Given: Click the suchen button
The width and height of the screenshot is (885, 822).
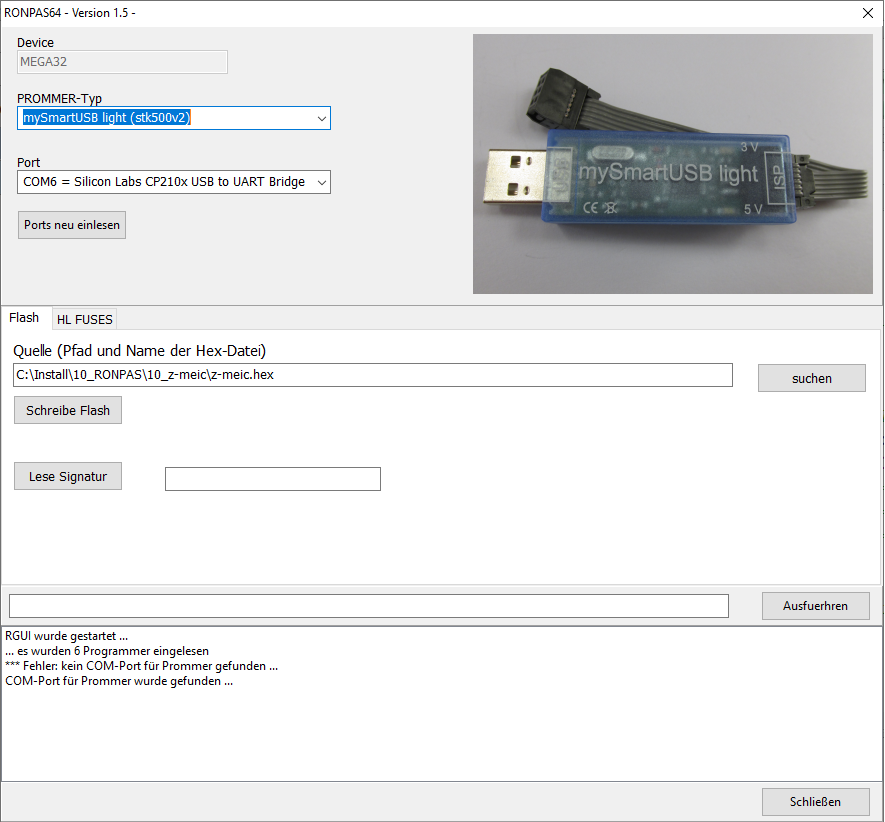Looking at the screenshot, I should click(x=812, y=378).
